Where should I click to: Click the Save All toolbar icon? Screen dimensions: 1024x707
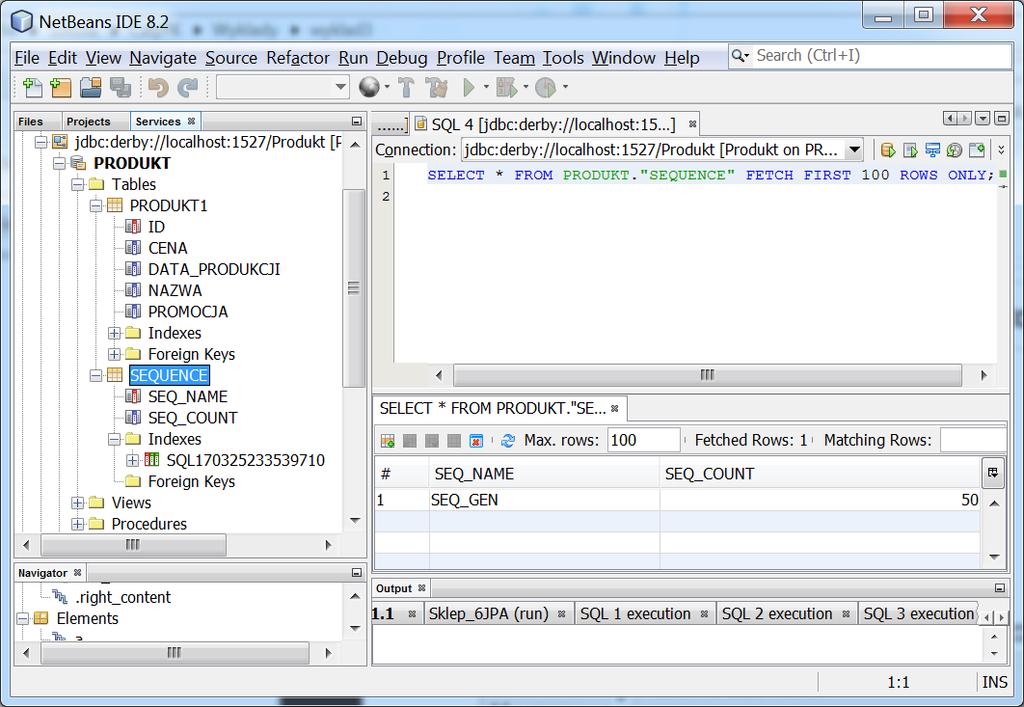click(120, 87)
